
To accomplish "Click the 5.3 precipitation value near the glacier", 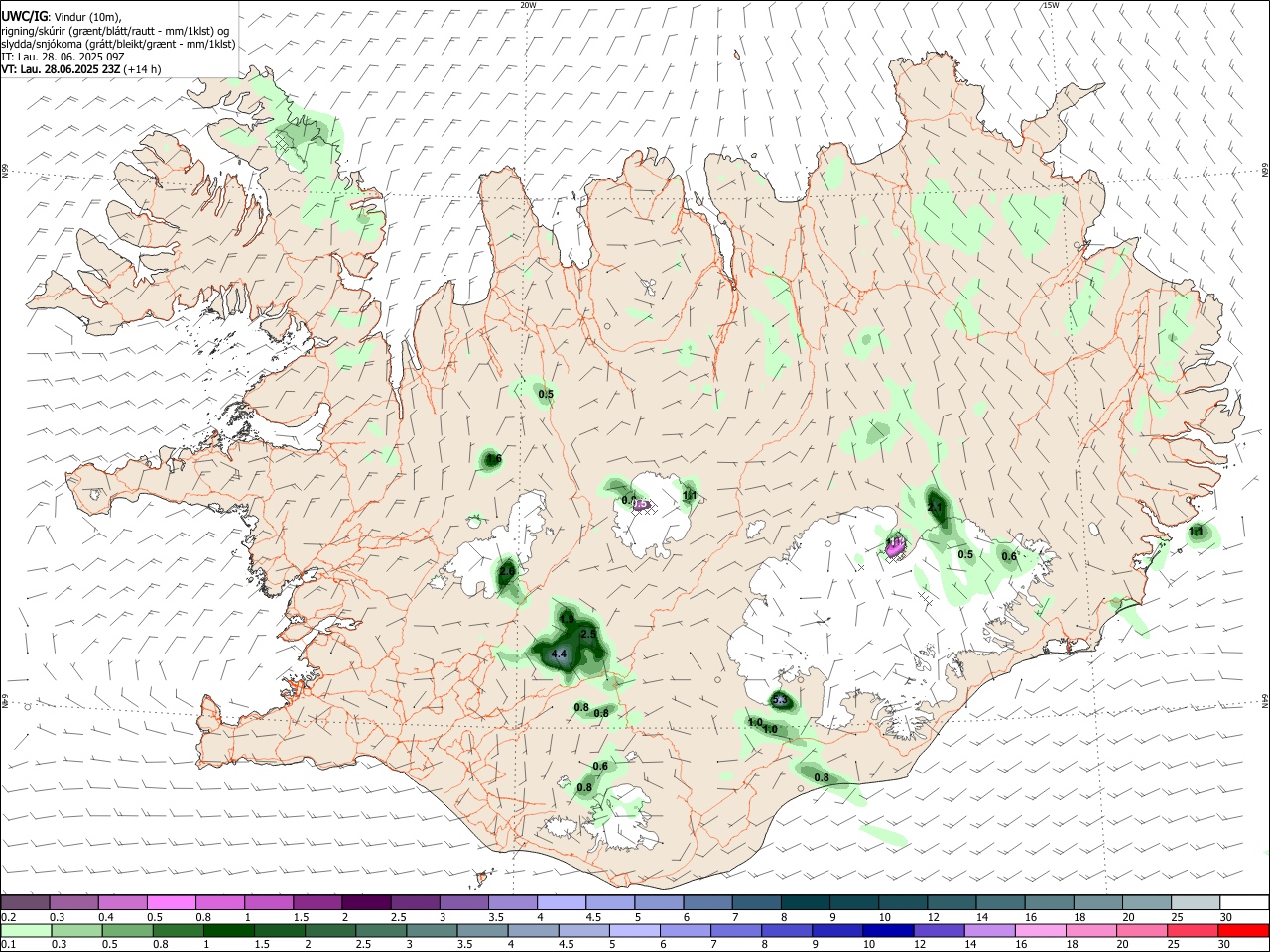I will click(779, 701).
